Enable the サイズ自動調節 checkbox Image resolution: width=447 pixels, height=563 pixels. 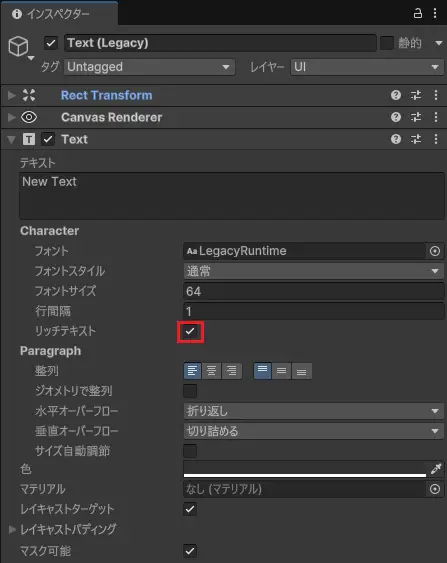point(190,451)
